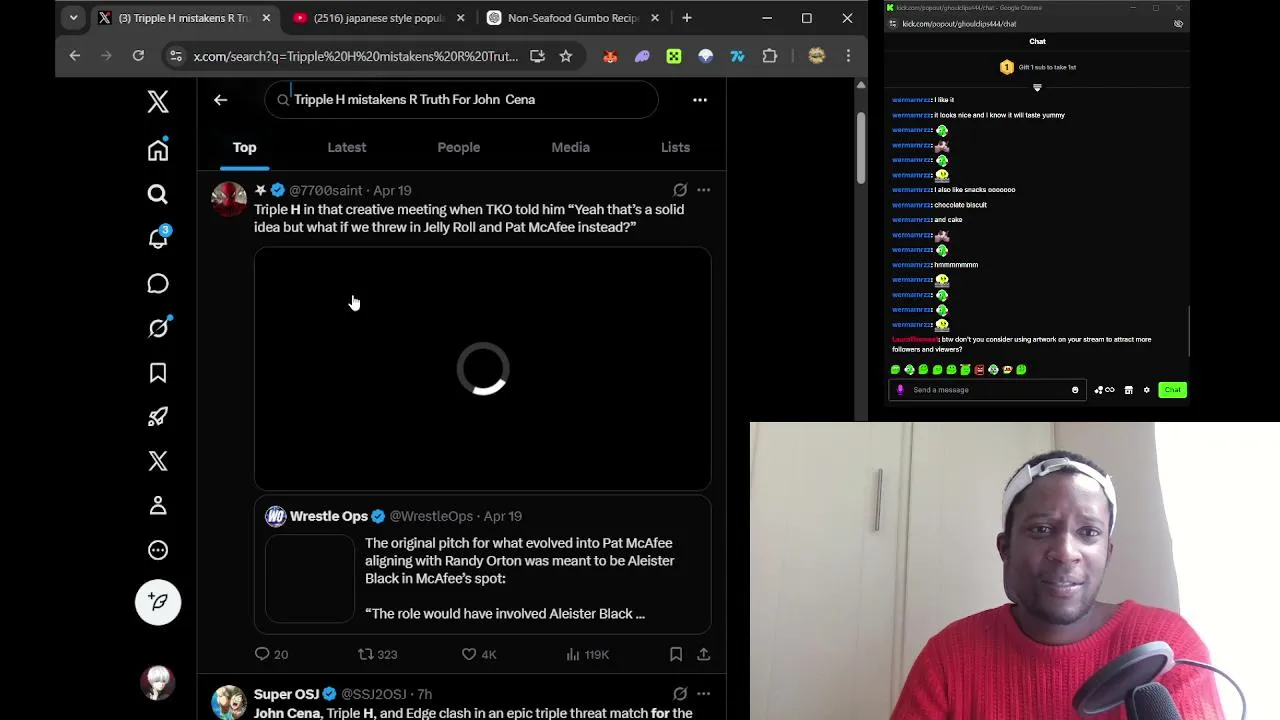This screenshot has width=1280, height=720.
Task: Expand the Kick gift leaderboard chevron
Action: tap(1037, 87)
